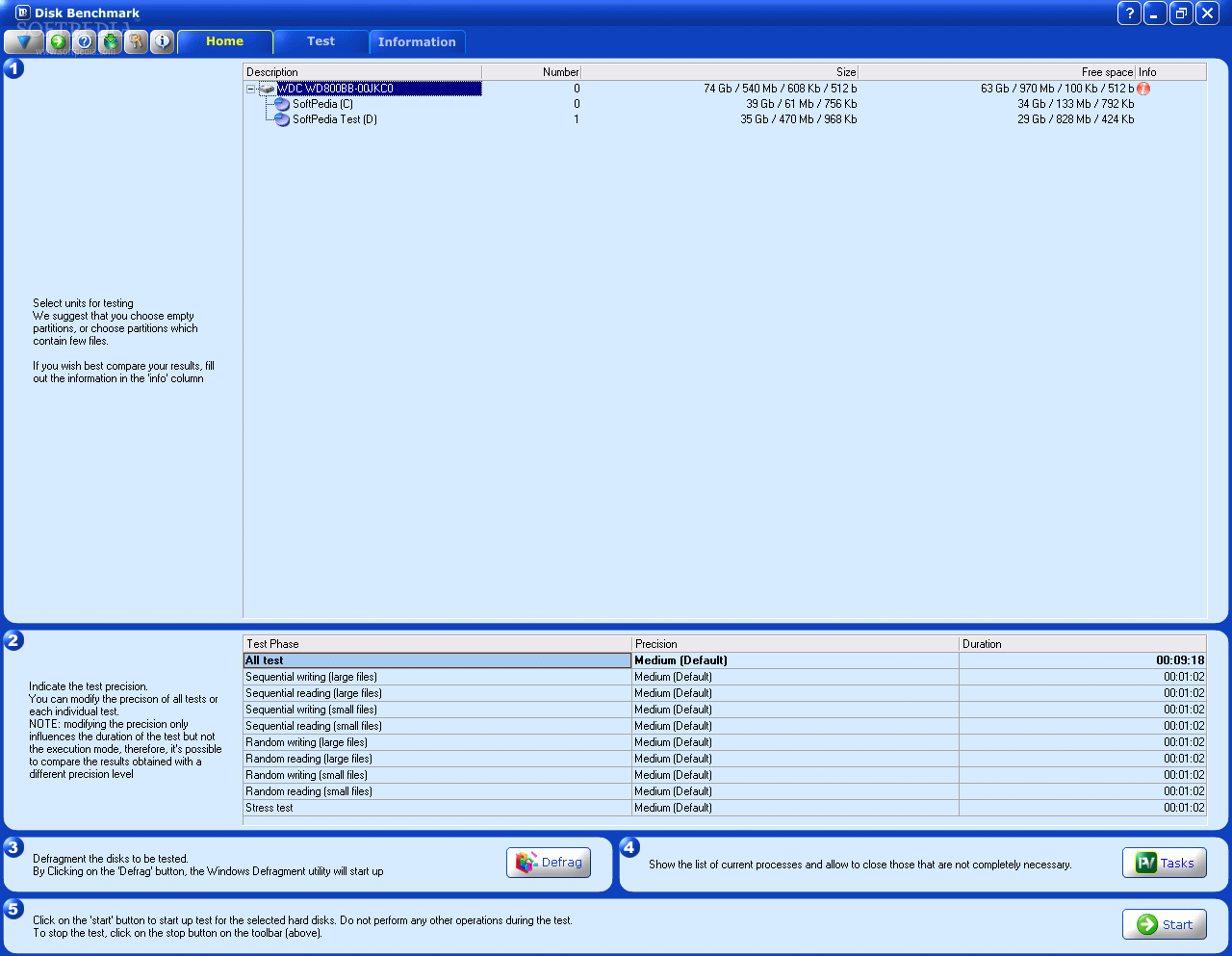Viewport: 1232px width, 956px height.
Task: Change precision for Random writing (large files)
Action: click(x=795, y=742)
